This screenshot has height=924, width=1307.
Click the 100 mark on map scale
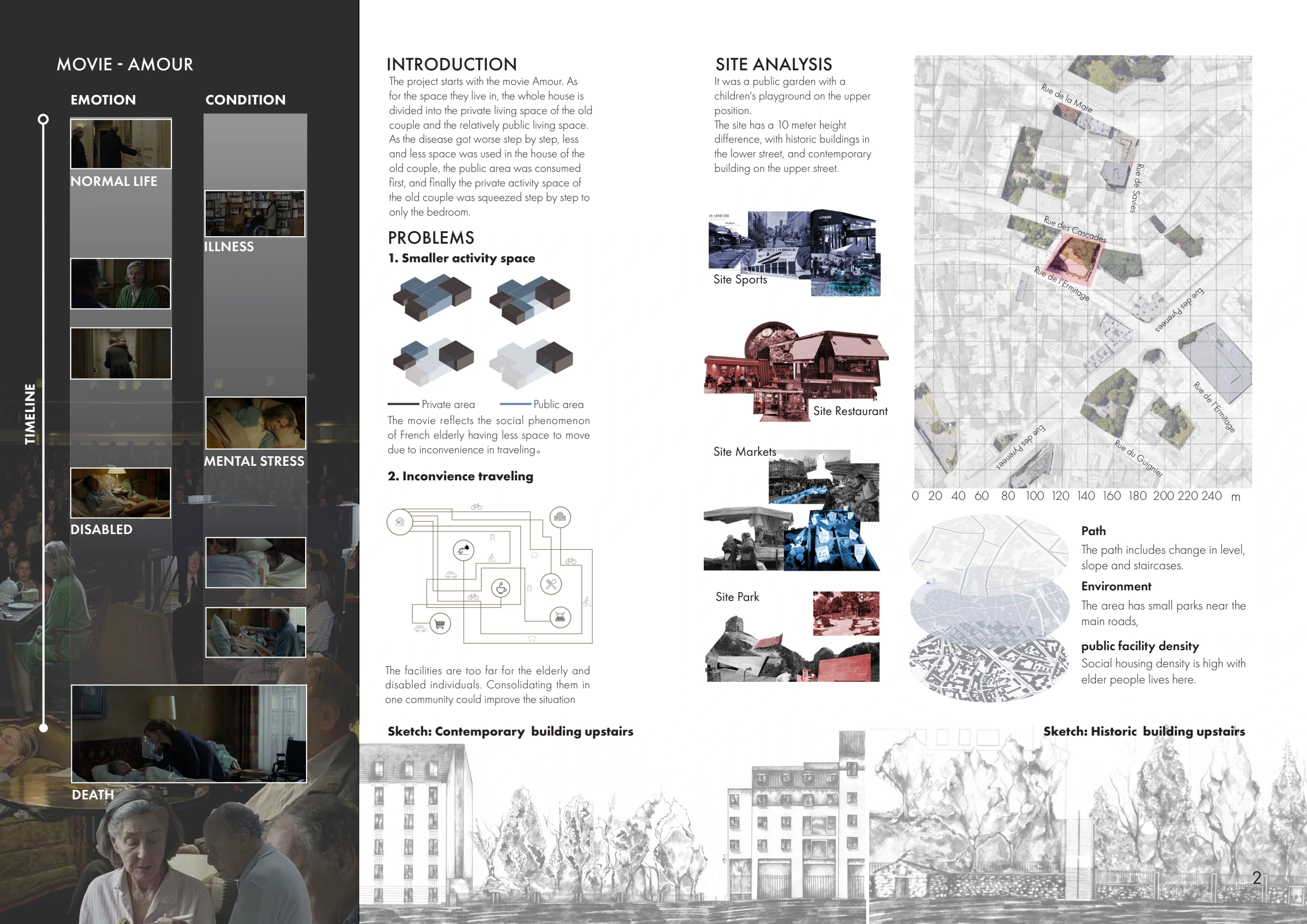click(1035, 496)
